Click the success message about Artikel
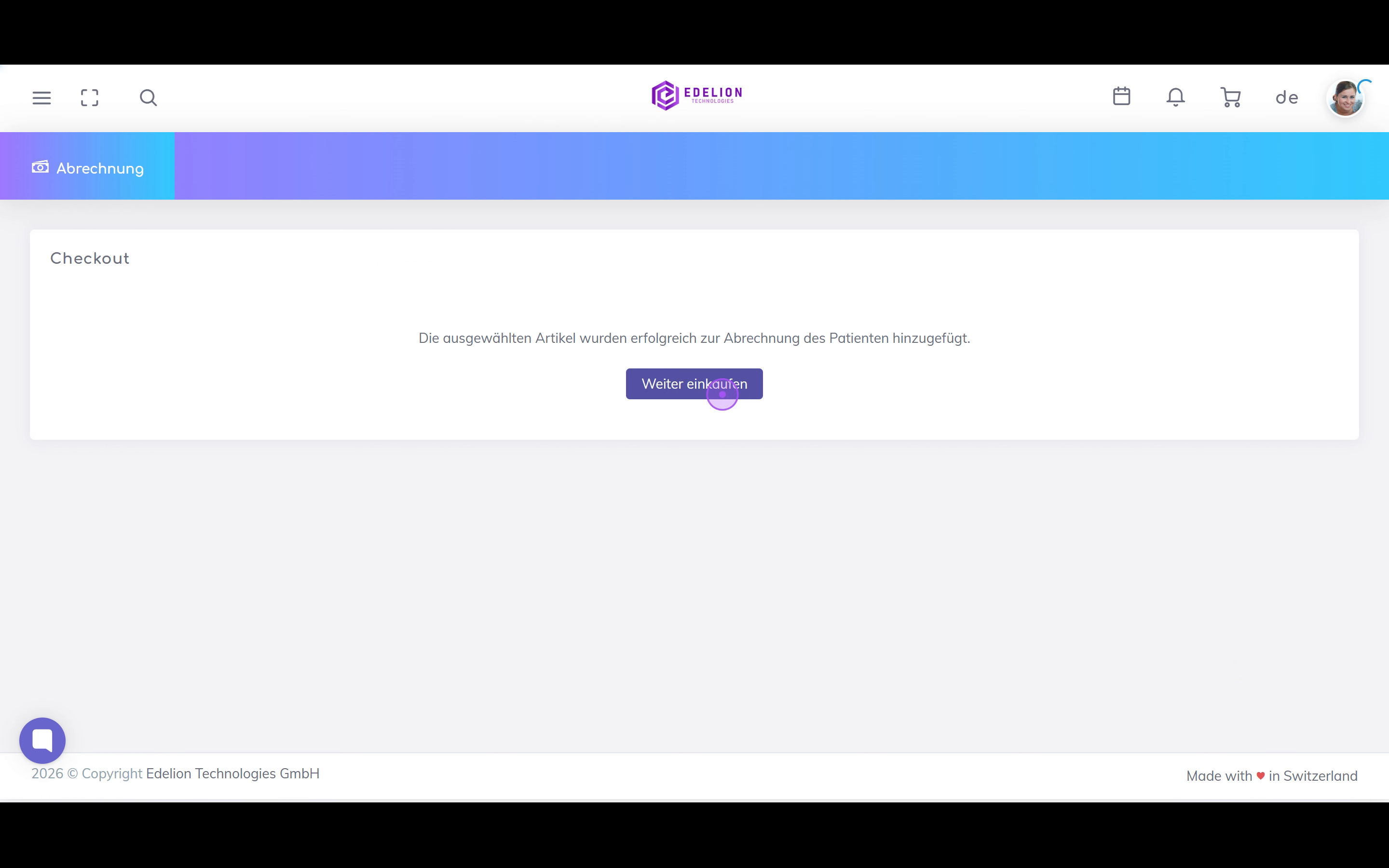This screenshot has width=1389, height=868. [694, 338]
